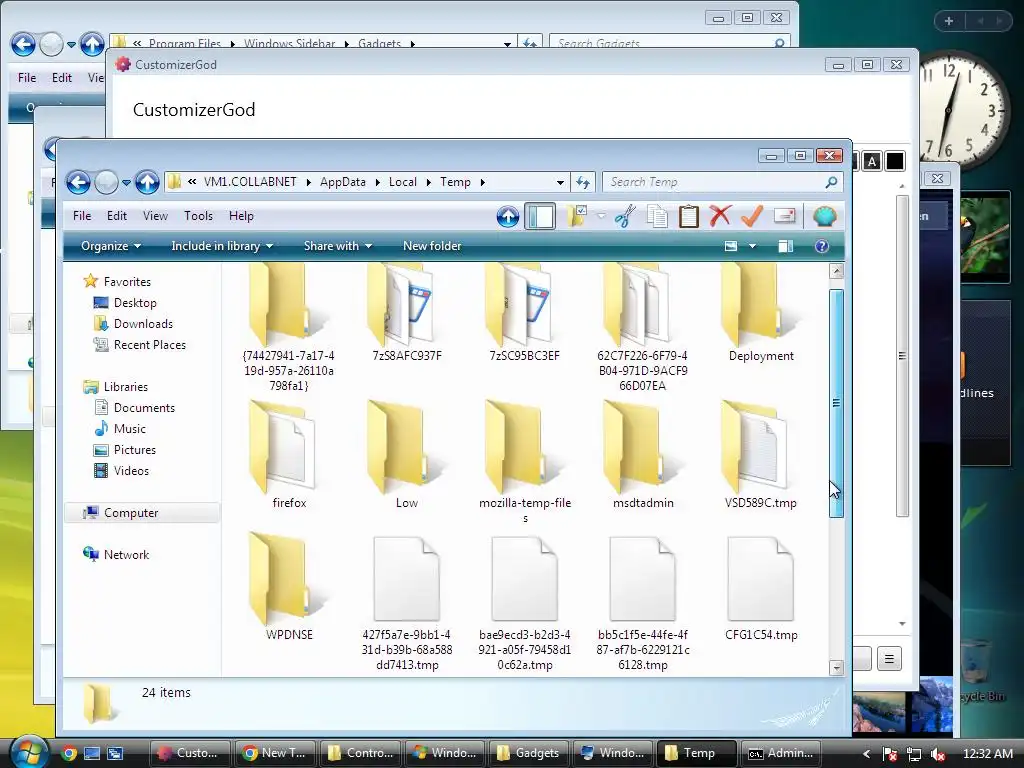Click the red X Delete icon
The image size is (1024, 768).
(x=720, y=216)
